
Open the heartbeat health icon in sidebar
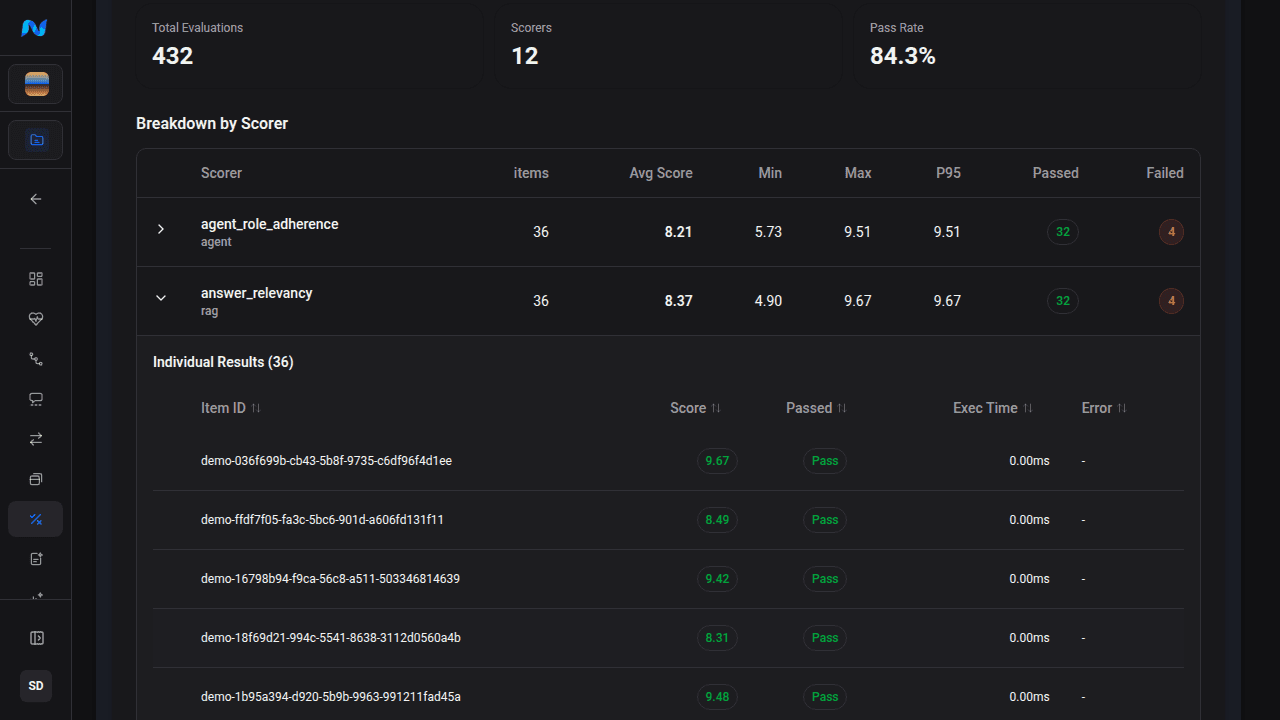(36, 319)
